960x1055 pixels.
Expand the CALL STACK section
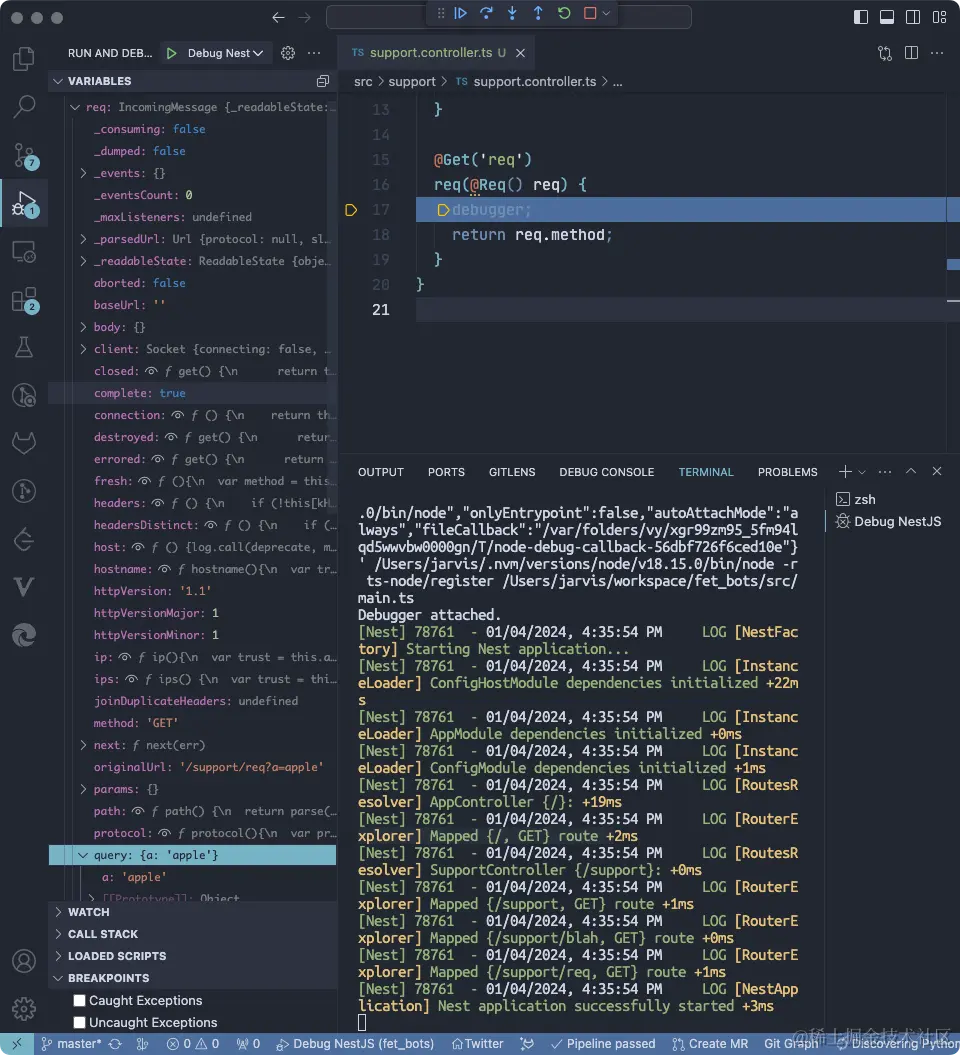(193, 934)
